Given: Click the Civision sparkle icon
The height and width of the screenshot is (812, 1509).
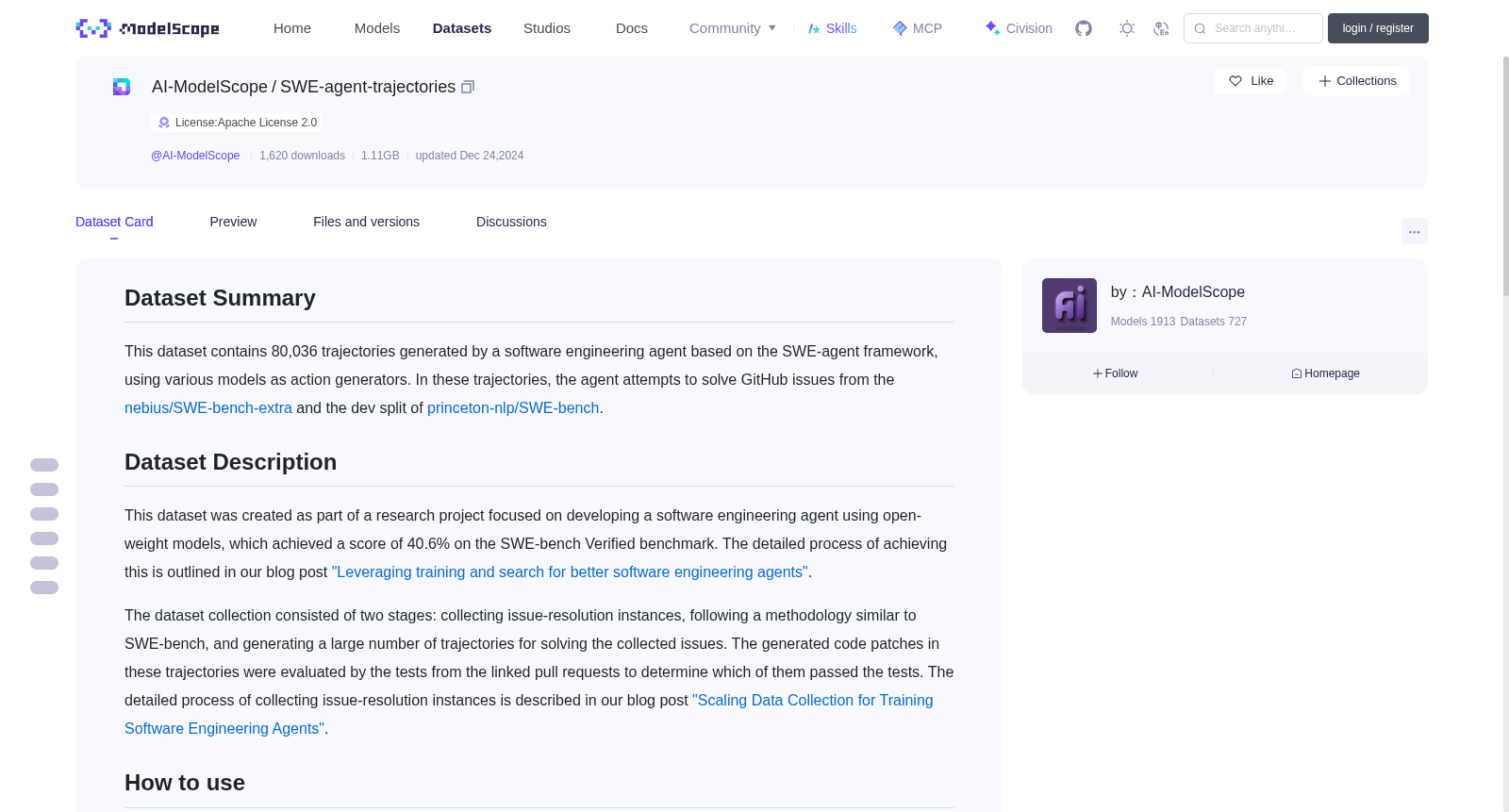Looking at the screenshot, I should pos(992,27).
